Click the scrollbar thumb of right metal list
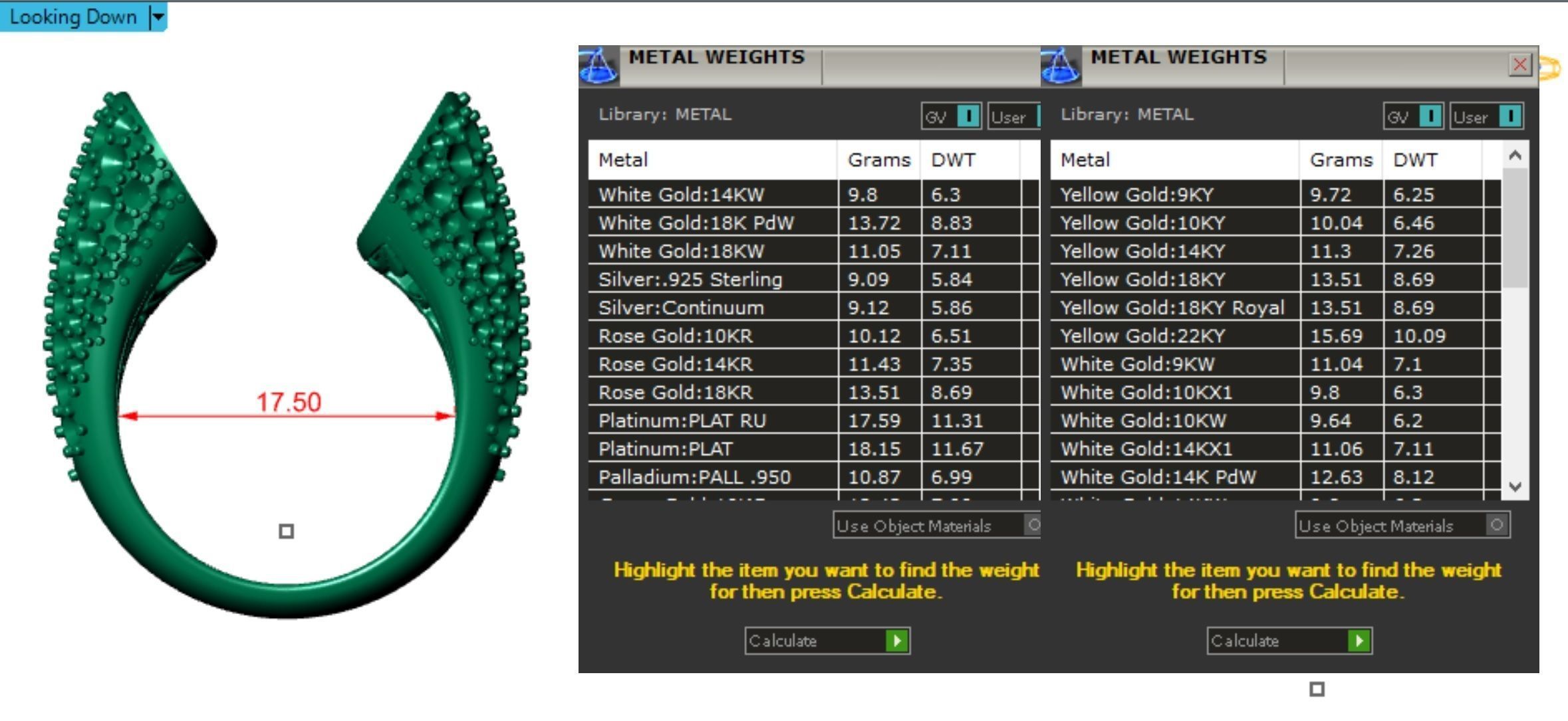Screen dimensions: 1568x721 click(1515, 228)
